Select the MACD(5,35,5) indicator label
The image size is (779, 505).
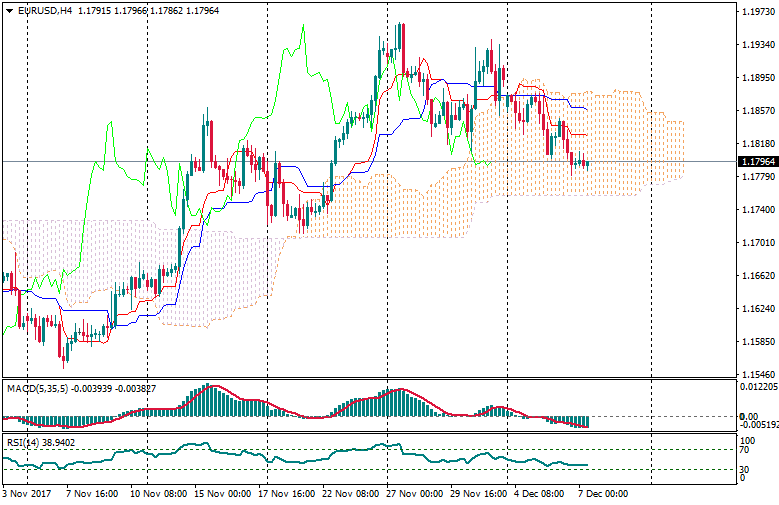(x=34, y=387)
